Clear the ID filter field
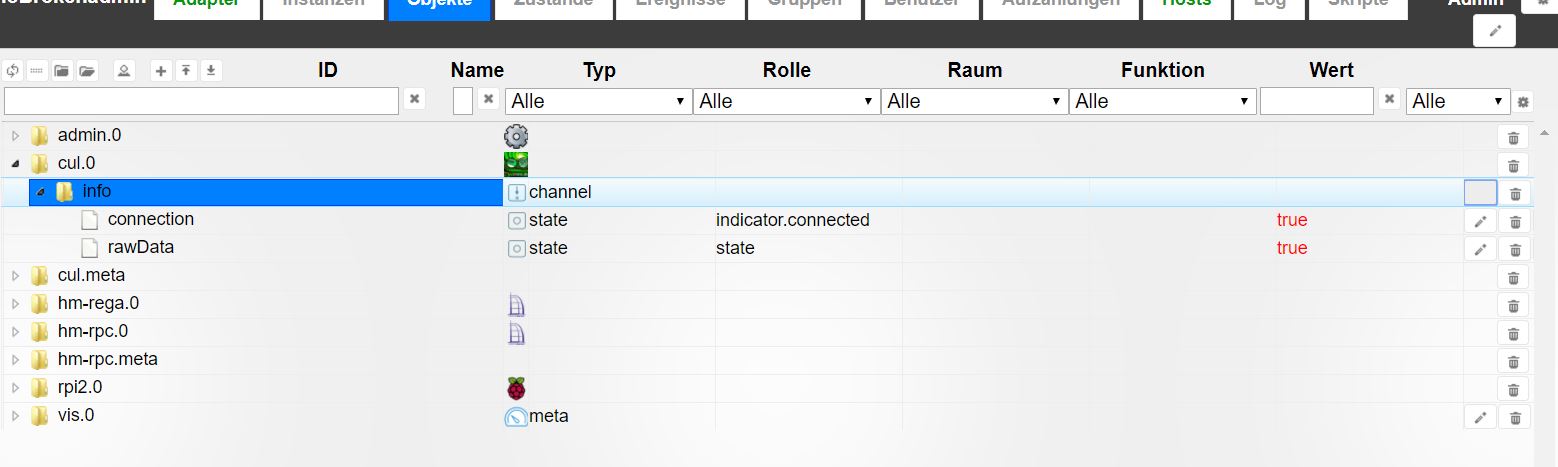The height and width of the screenshot is (467, 1558). [x=415, y=100]
